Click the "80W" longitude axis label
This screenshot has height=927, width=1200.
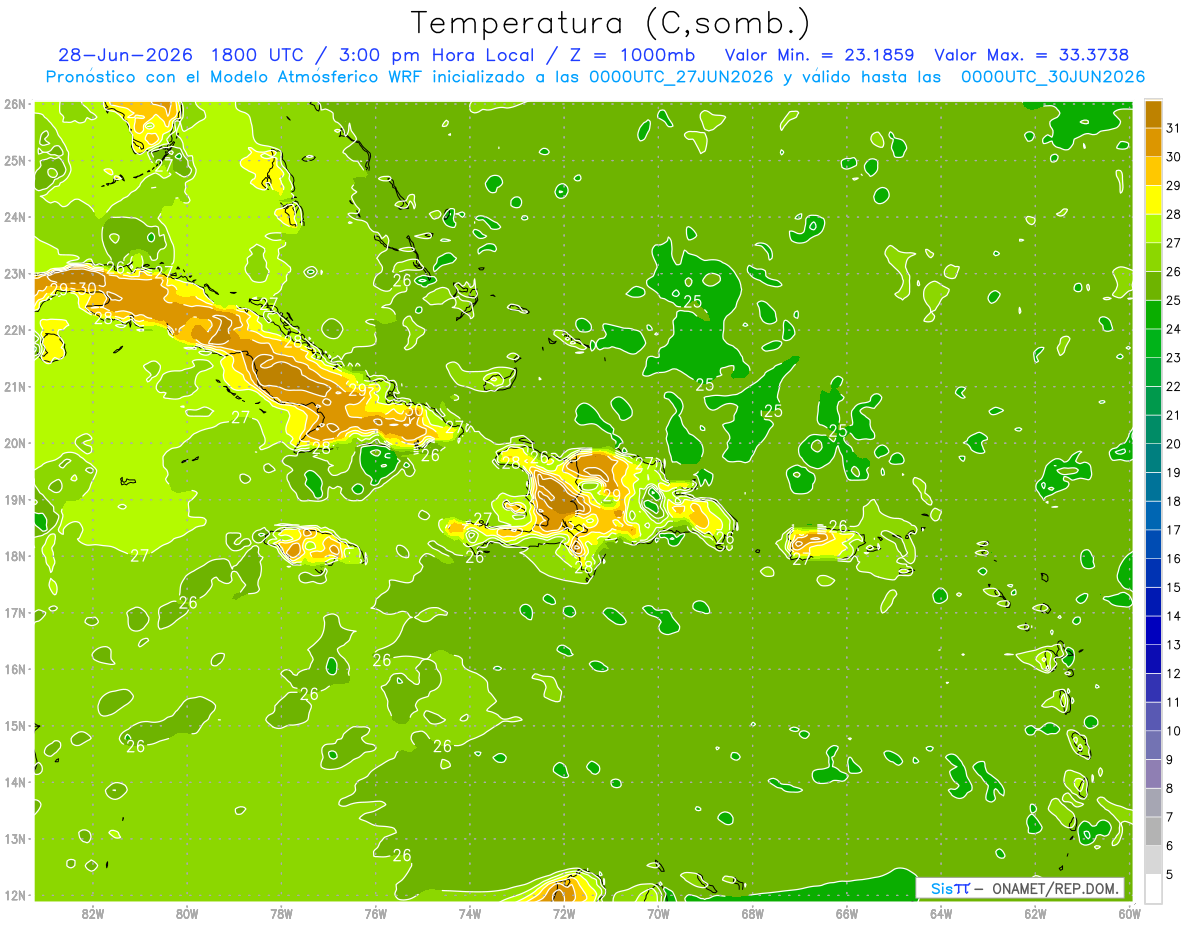pos(187,913)
